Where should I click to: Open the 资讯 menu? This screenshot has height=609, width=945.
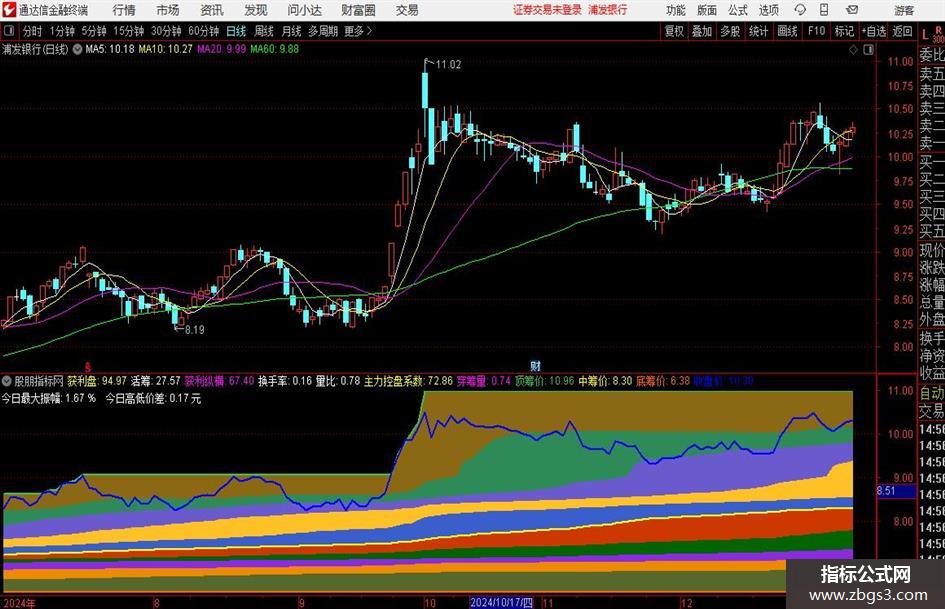pyautogui.click(x=212, y=10)
